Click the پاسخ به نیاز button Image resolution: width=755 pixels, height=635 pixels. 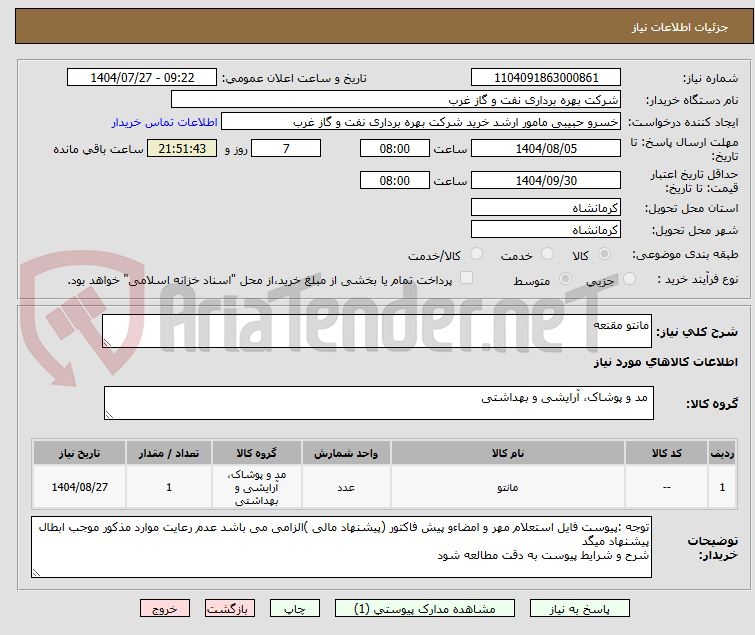coord(580,609)
